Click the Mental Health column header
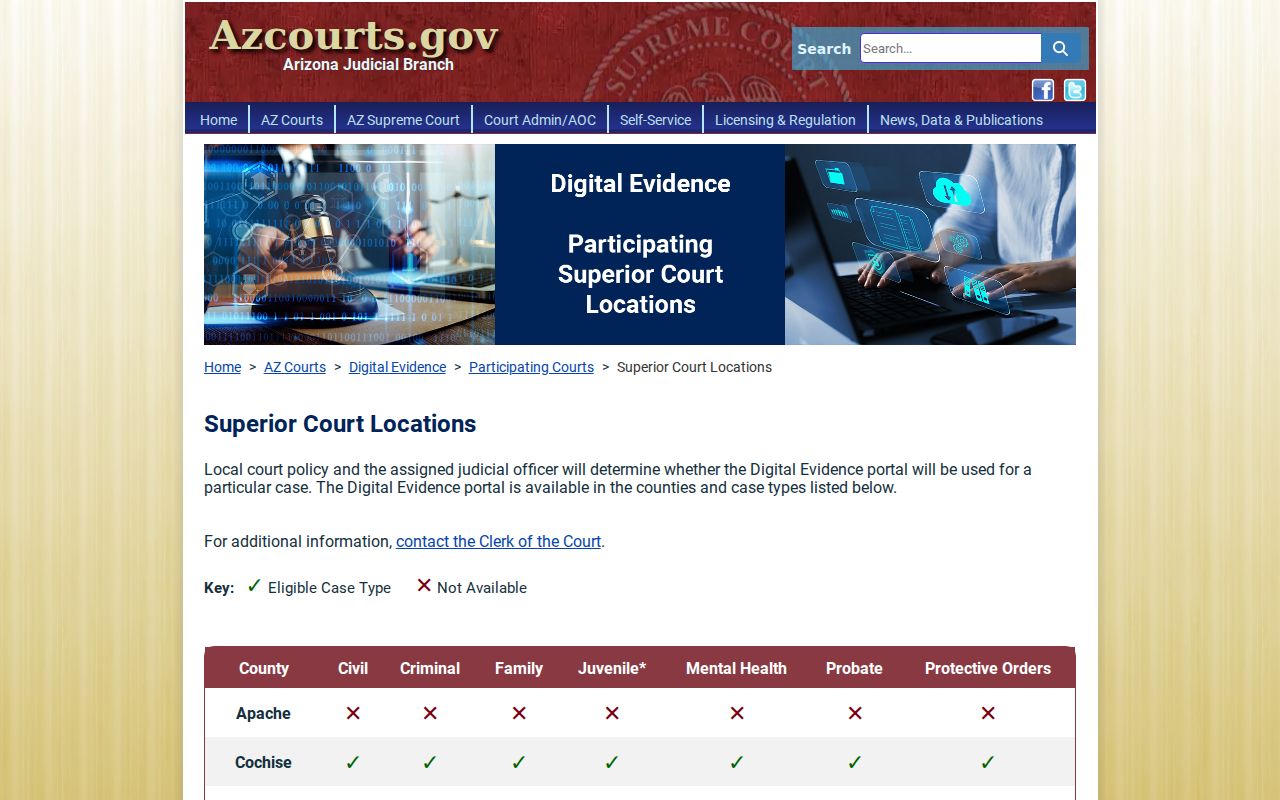 [x=736, y=668]
